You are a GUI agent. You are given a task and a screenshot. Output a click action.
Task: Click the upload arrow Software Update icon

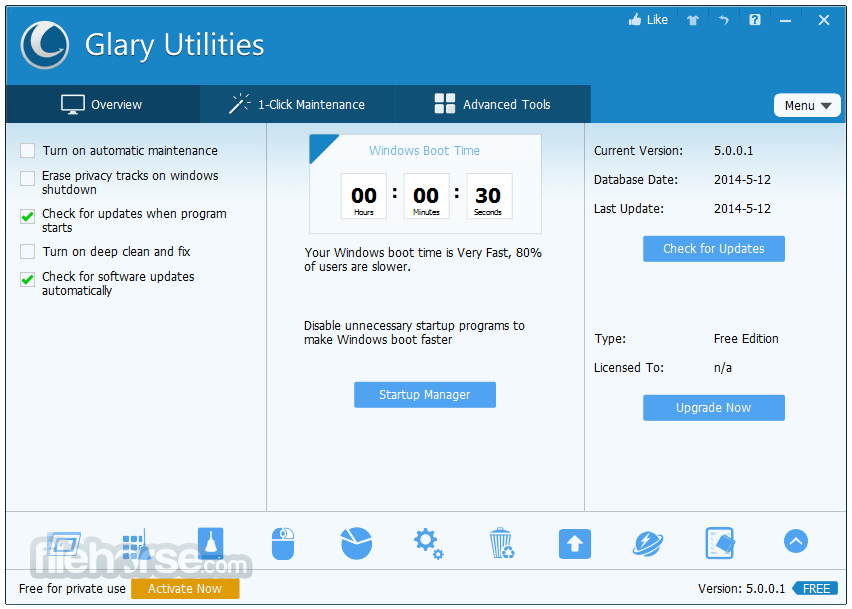coord(575,544)
